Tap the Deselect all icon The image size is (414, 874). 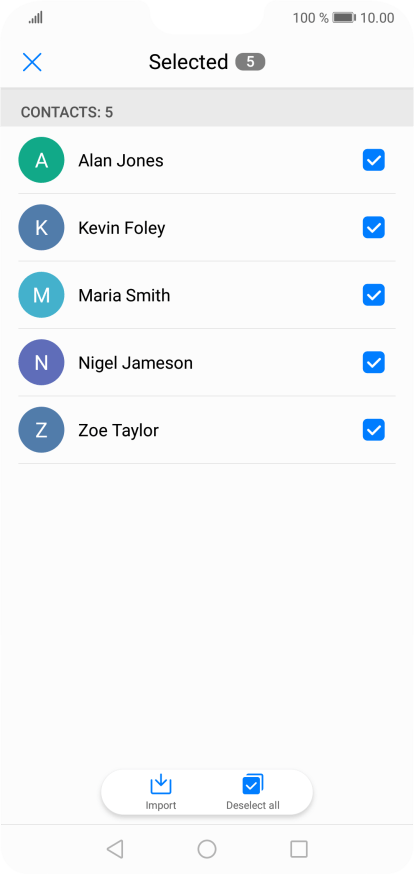(252, 784)
